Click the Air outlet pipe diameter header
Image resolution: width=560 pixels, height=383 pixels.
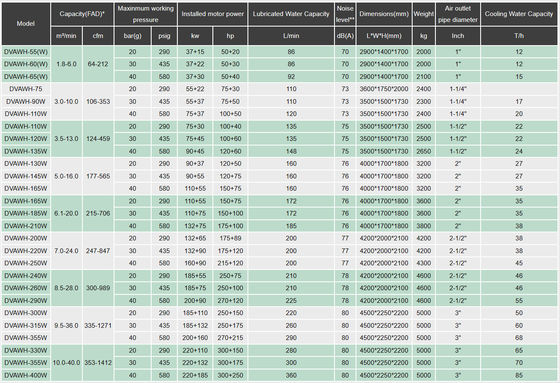pyautogui.click(x=458, y=14)
